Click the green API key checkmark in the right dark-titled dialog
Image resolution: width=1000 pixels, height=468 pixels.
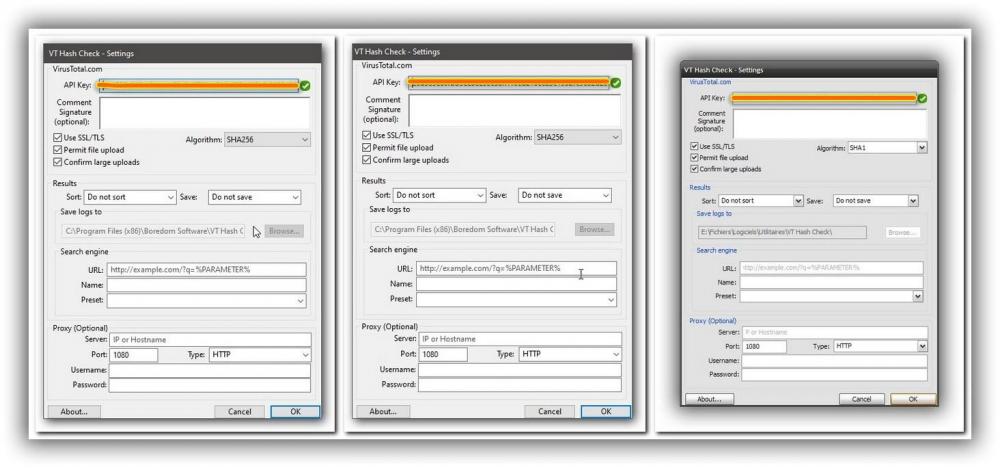(x=922, y=98)
